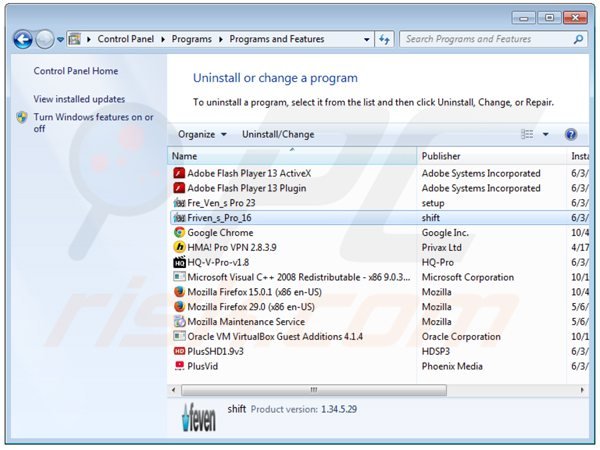The height and width of the screenshot is (450, 600).
Task: Click the refresh button beside address bar
Action: click(385, 39)
